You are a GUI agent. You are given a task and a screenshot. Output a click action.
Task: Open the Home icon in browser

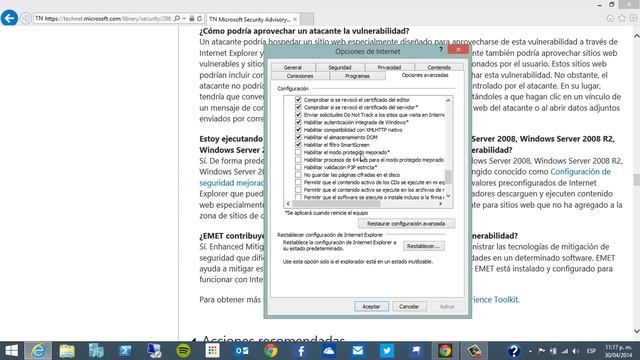tap(610, 18)
